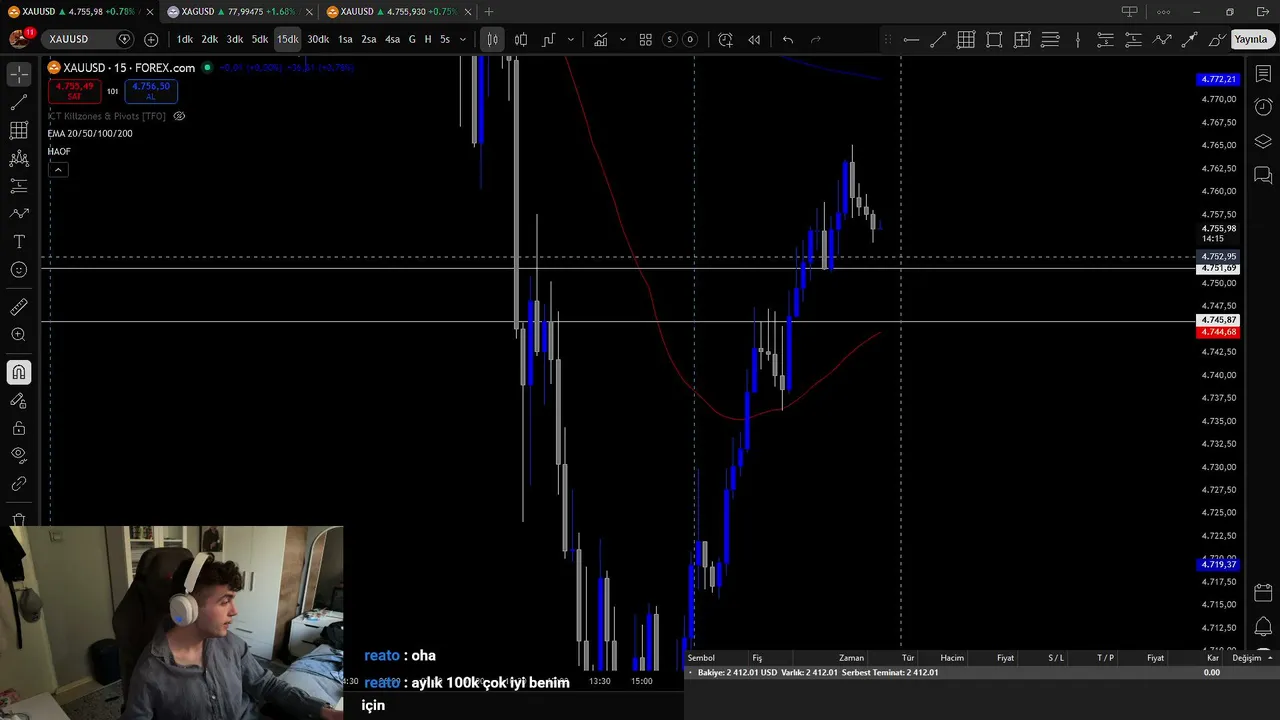Open the chat panel in right sidebar
This screenshot has height=720, width=1280.
tap(1263, 176)
